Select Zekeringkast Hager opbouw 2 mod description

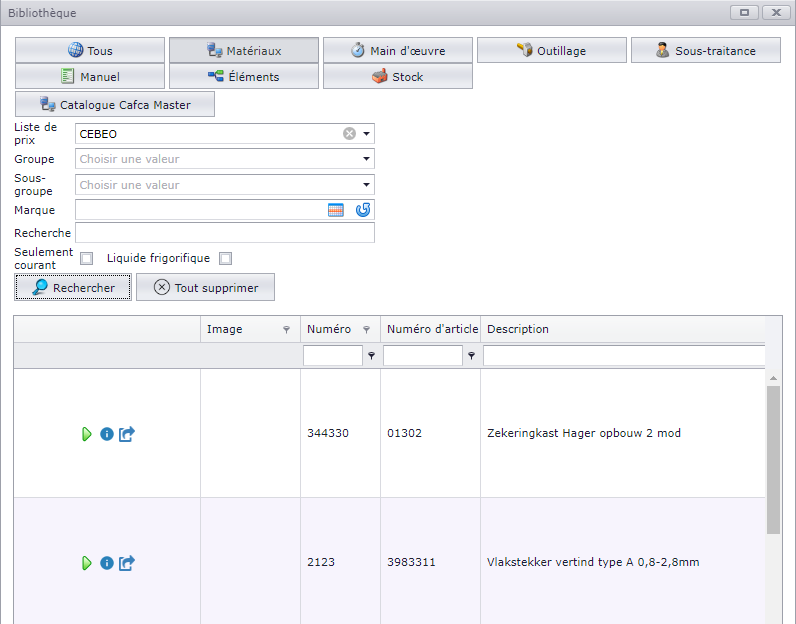point(584,433)
